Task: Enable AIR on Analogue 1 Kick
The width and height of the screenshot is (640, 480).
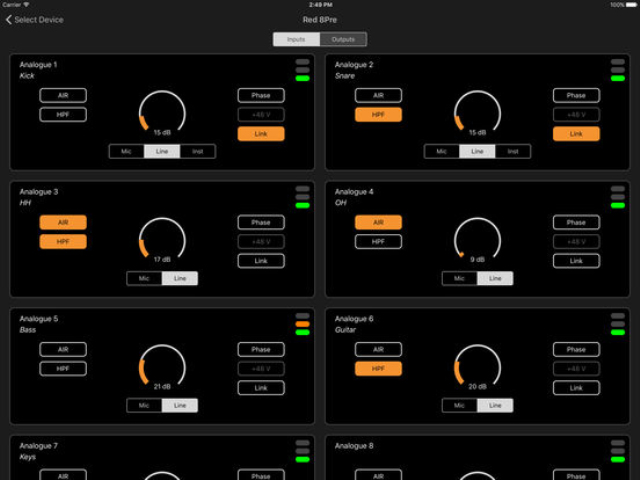Action: click(63, 96)
